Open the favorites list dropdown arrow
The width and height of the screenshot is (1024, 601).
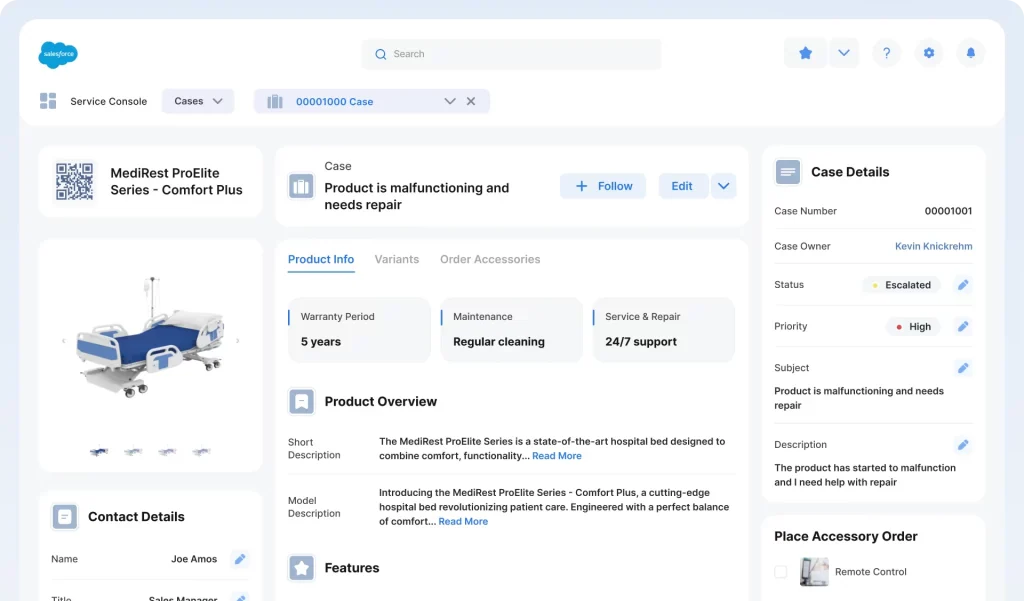point(844,53)
